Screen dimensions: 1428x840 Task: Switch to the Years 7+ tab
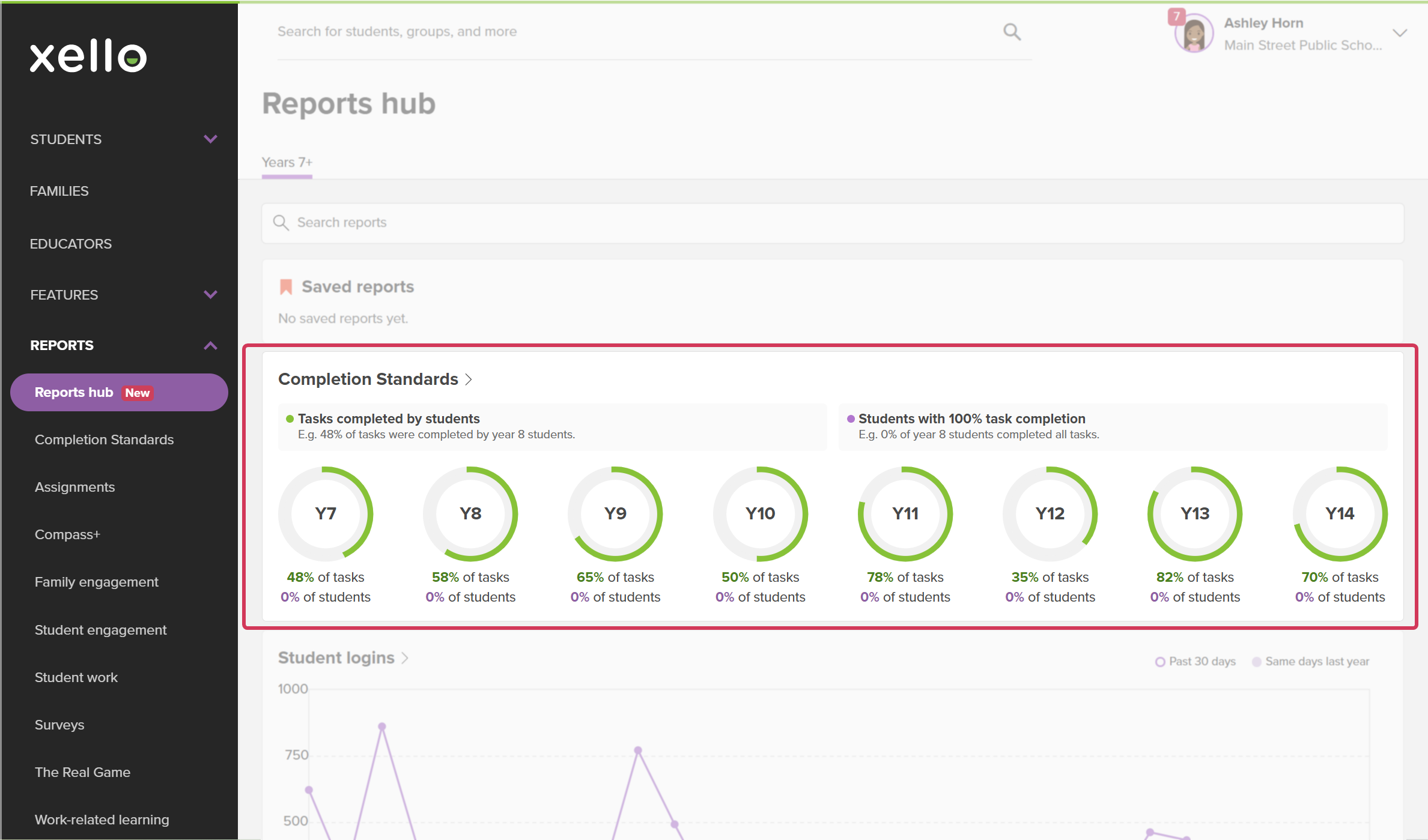[x=287, y=163]
